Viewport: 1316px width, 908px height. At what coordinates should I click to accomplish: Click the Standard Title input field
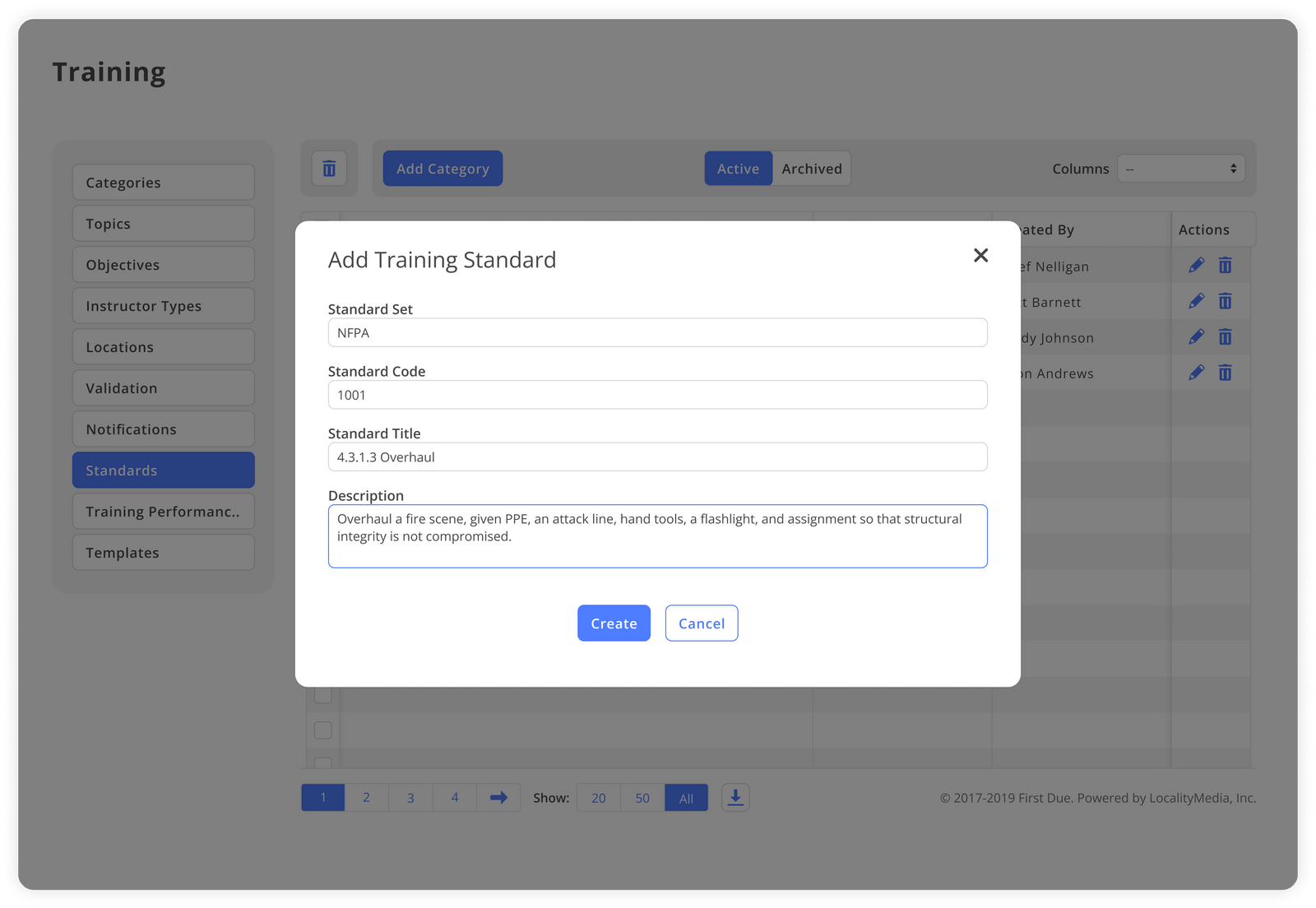click(657, 456)
